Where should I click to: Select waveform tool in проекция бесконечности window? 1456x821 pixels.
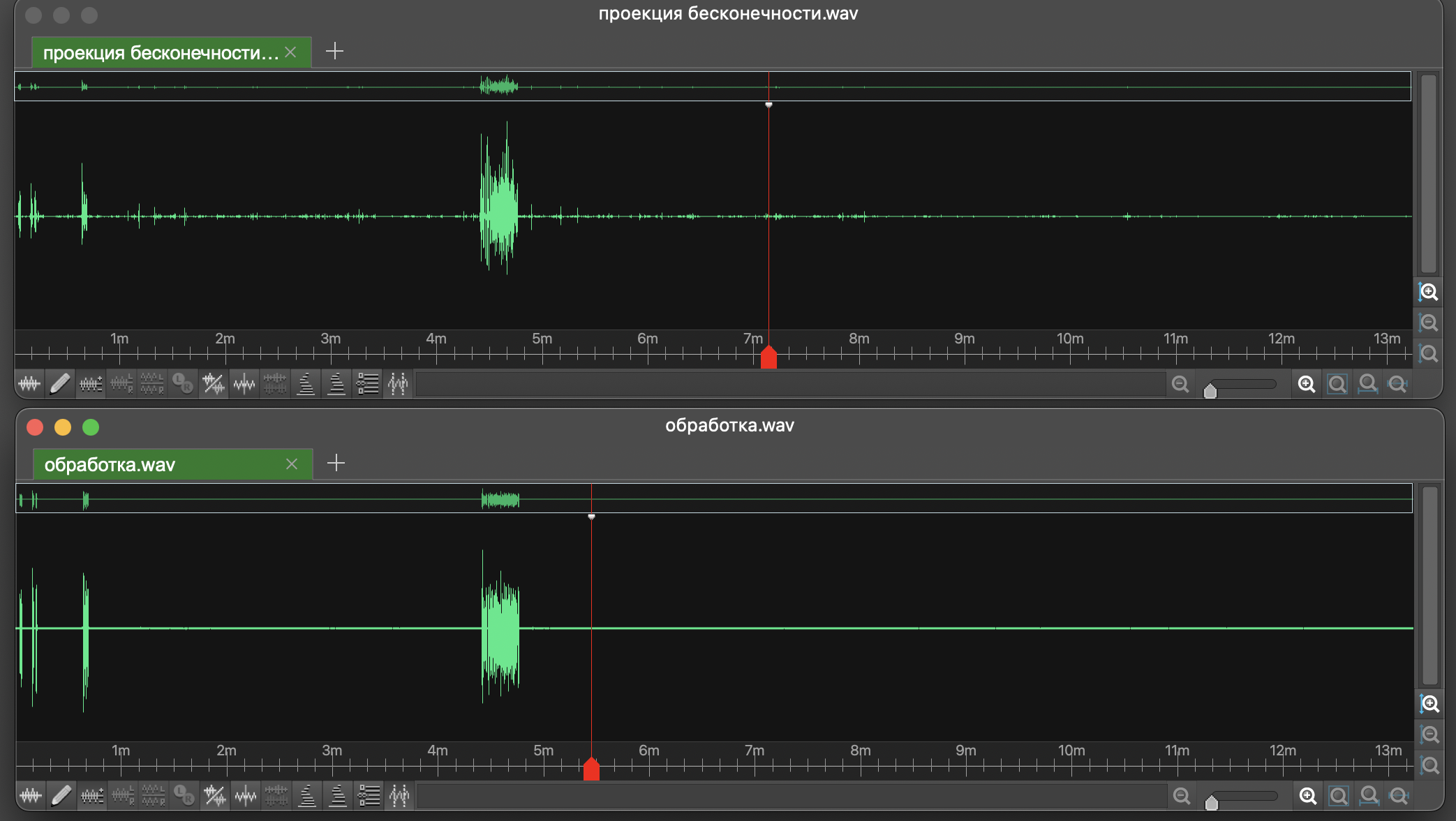coord(29,384)
